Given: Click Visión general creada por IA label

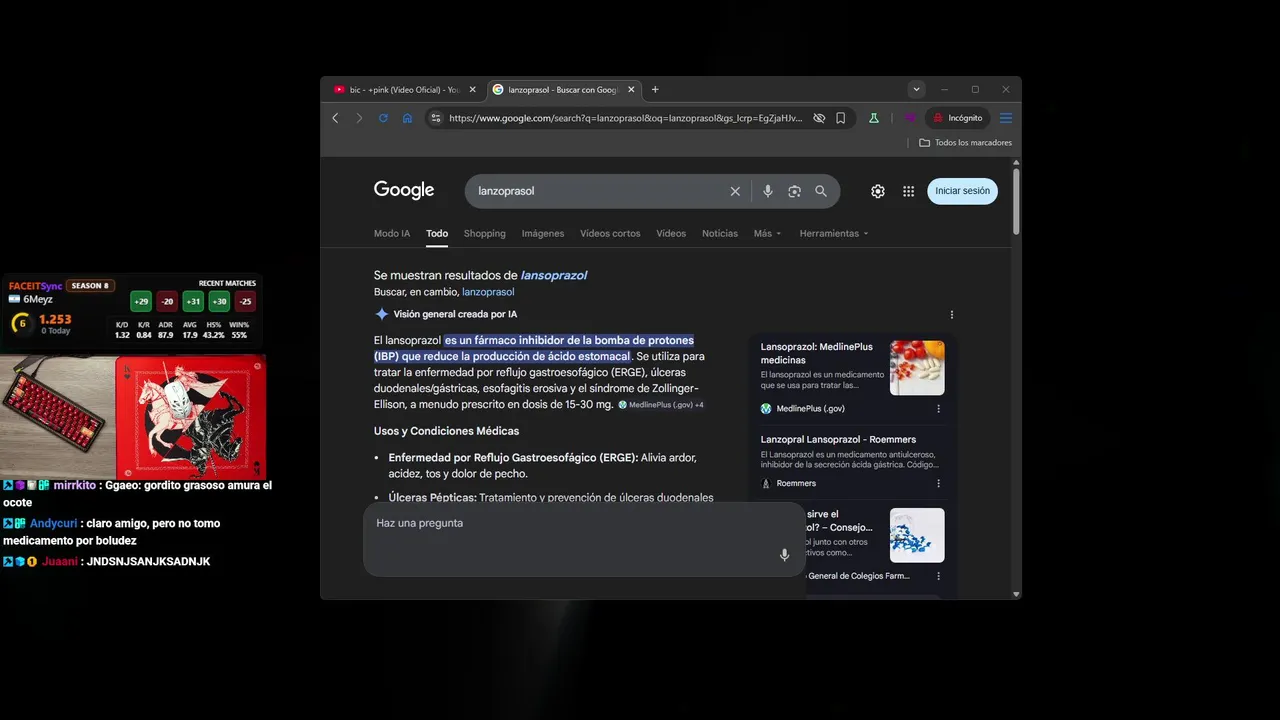Looking at the screenshot, I should (455, 314).
